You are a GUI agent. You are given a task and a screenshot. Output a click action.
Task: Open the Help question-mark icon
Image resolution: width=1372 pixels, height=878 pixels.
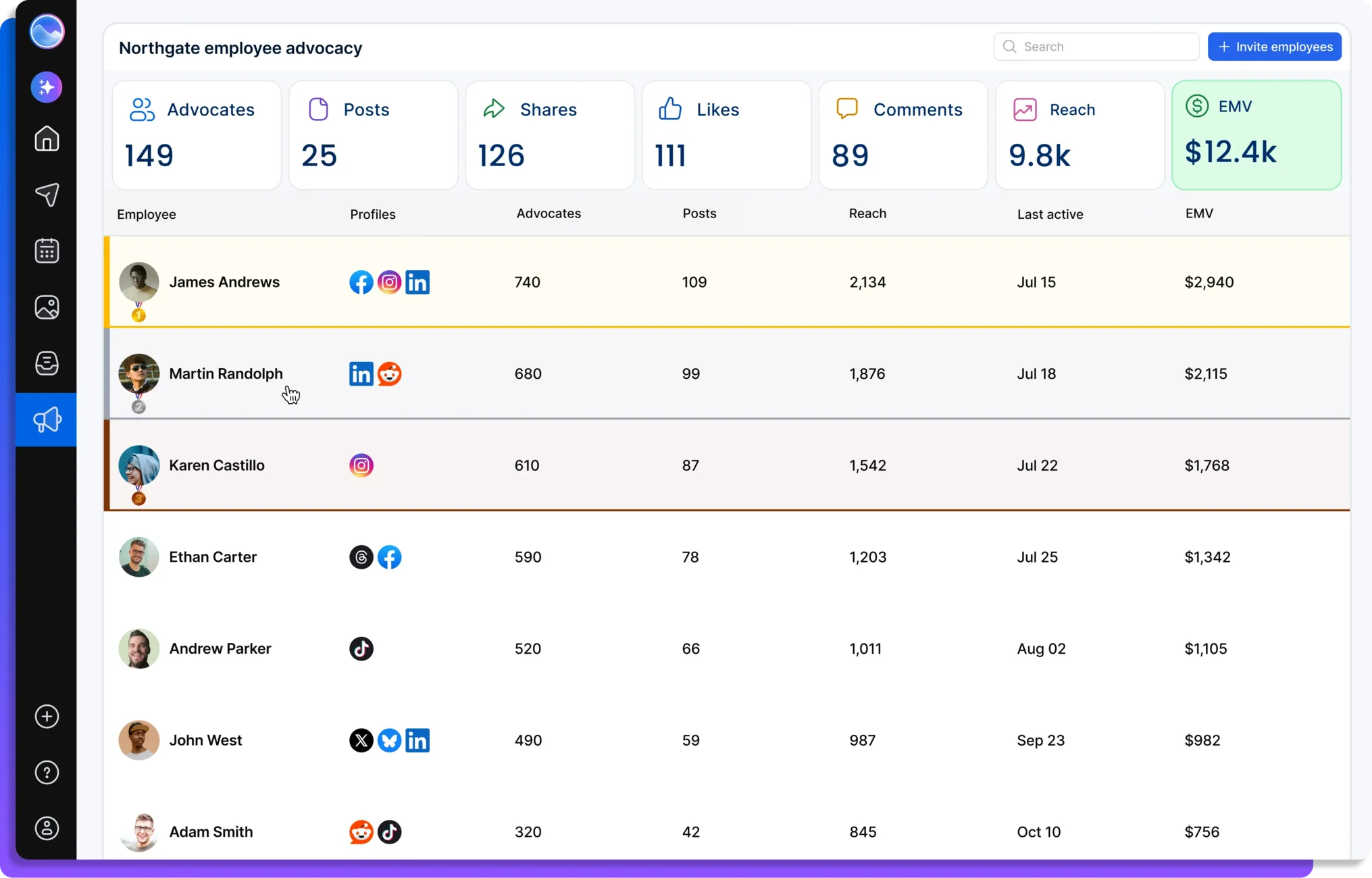[x=47, y=773]
